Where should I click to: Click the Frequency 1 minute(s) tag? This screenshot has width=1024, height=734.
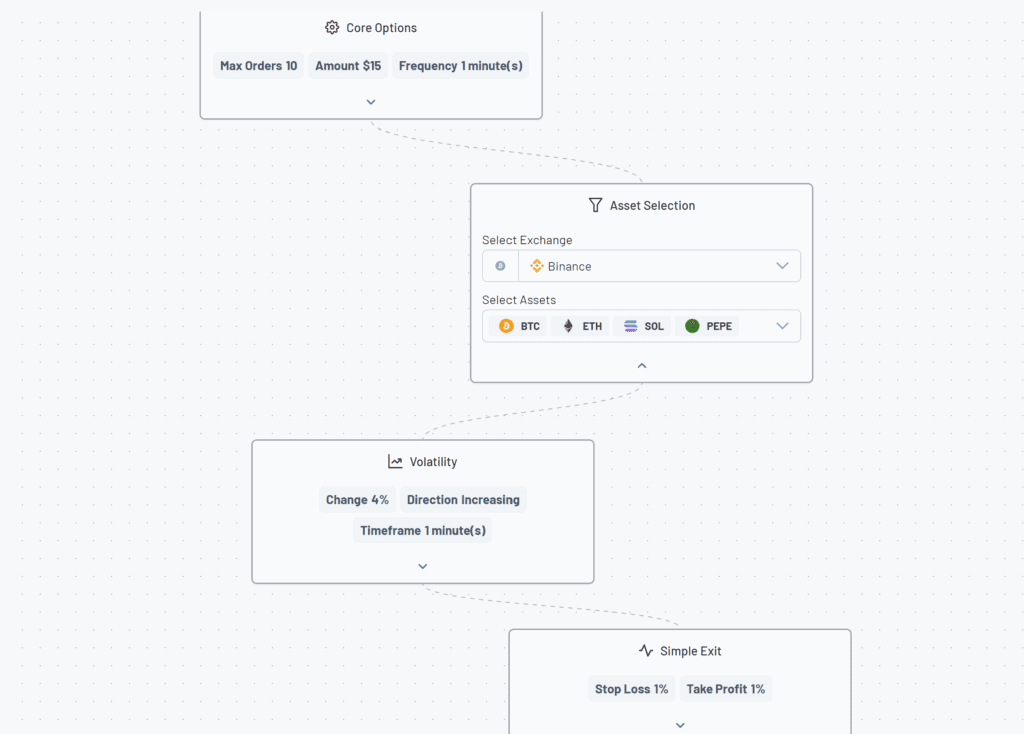pyautogui.click(x=460, y=66)
